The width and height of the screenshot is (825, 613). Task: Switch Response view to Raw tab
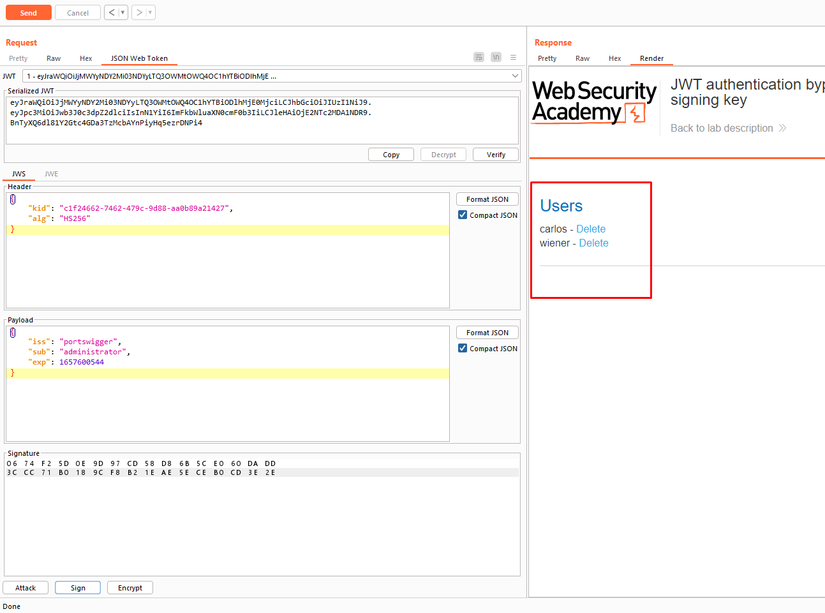coord(582,58)
